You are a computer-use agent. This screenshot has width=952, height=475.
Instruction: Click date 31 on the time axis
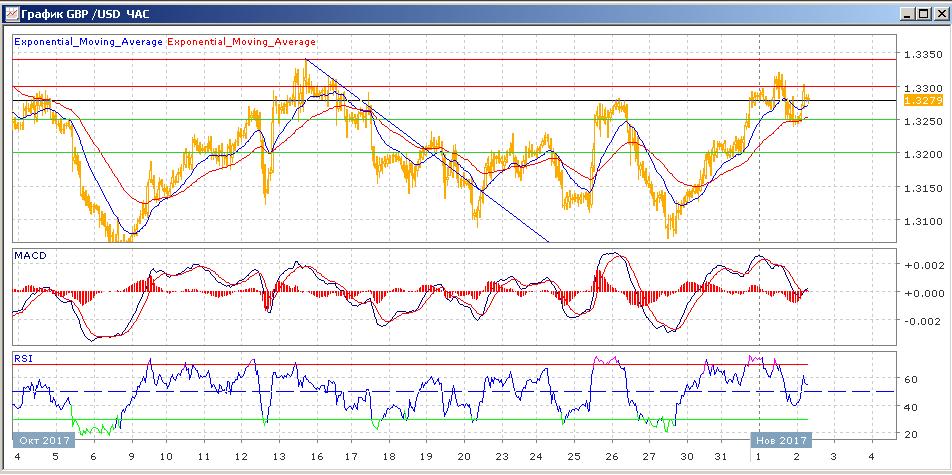[722, 455]
